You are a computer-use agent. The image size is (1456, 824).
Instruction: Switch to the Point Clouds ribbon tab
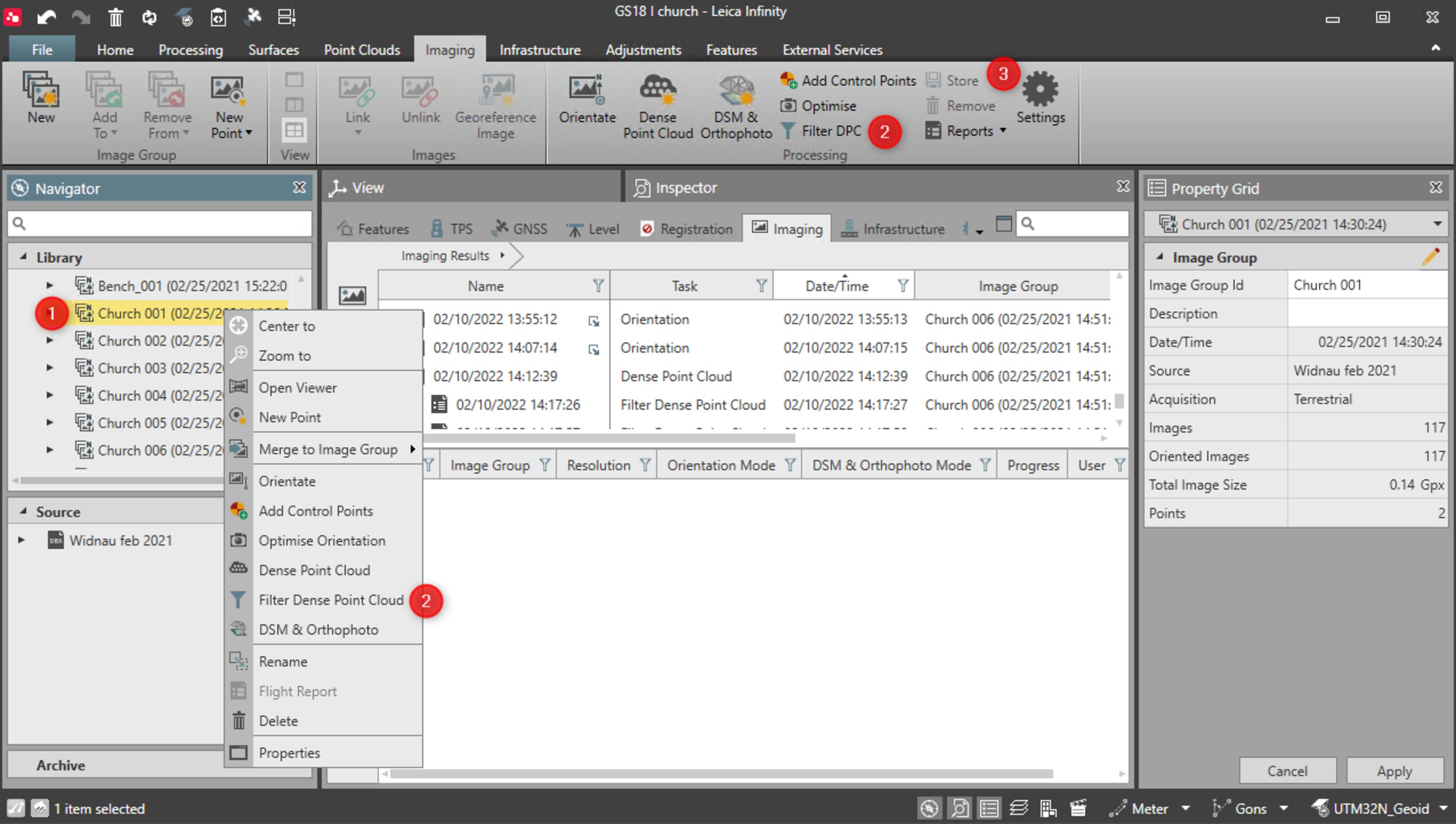362,50
